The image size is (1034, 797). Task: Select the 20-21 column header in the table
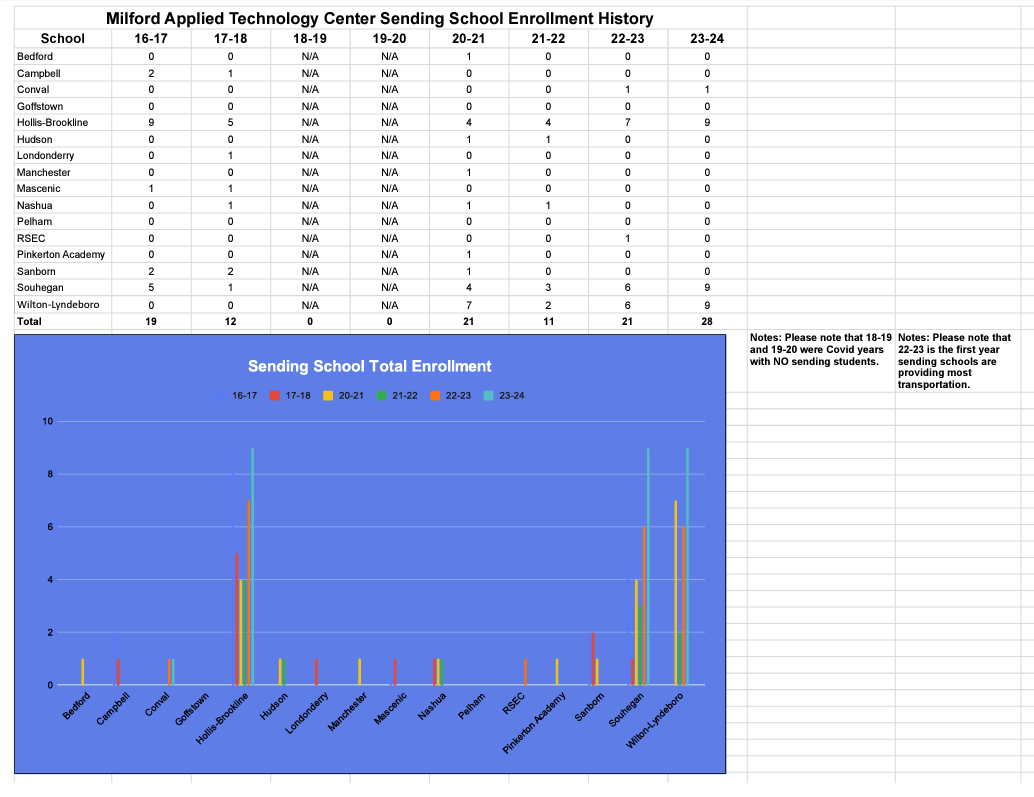pos(469,38)
